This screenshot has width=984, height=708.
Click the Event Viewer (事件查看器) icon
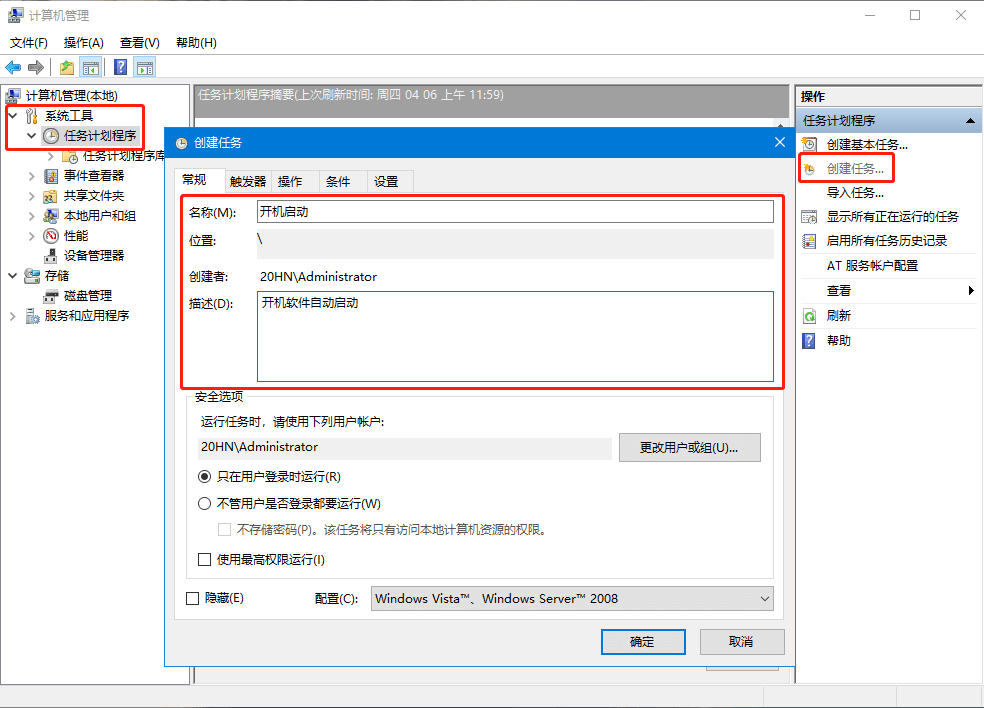click(x=51, y=176)
